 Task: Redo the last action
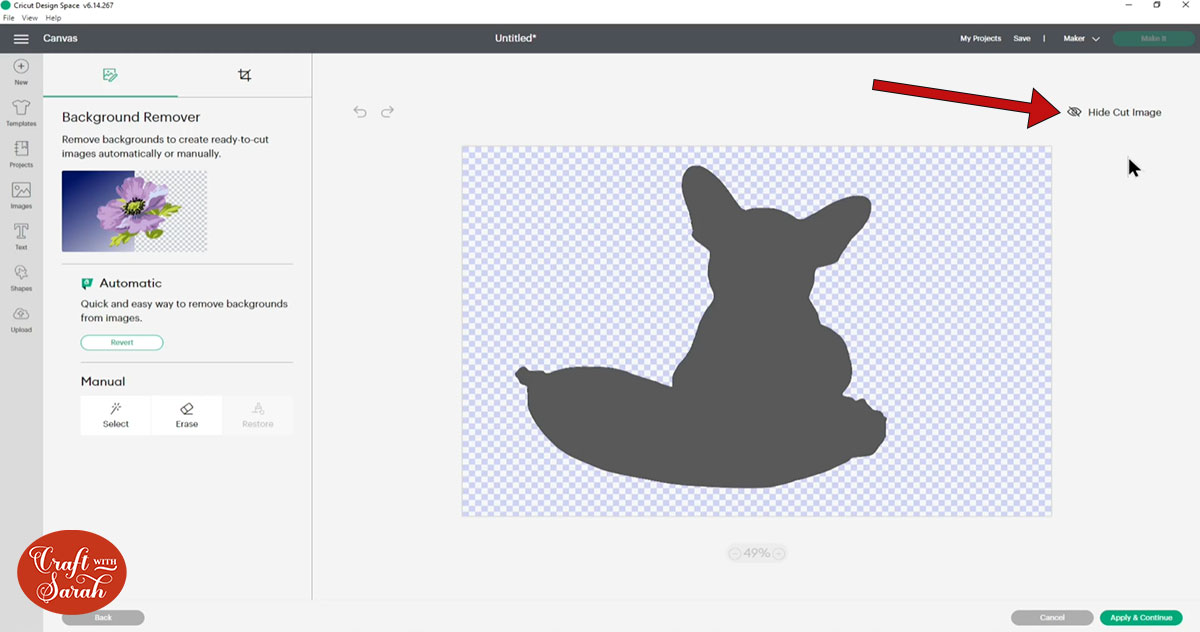tap(387, 112)
